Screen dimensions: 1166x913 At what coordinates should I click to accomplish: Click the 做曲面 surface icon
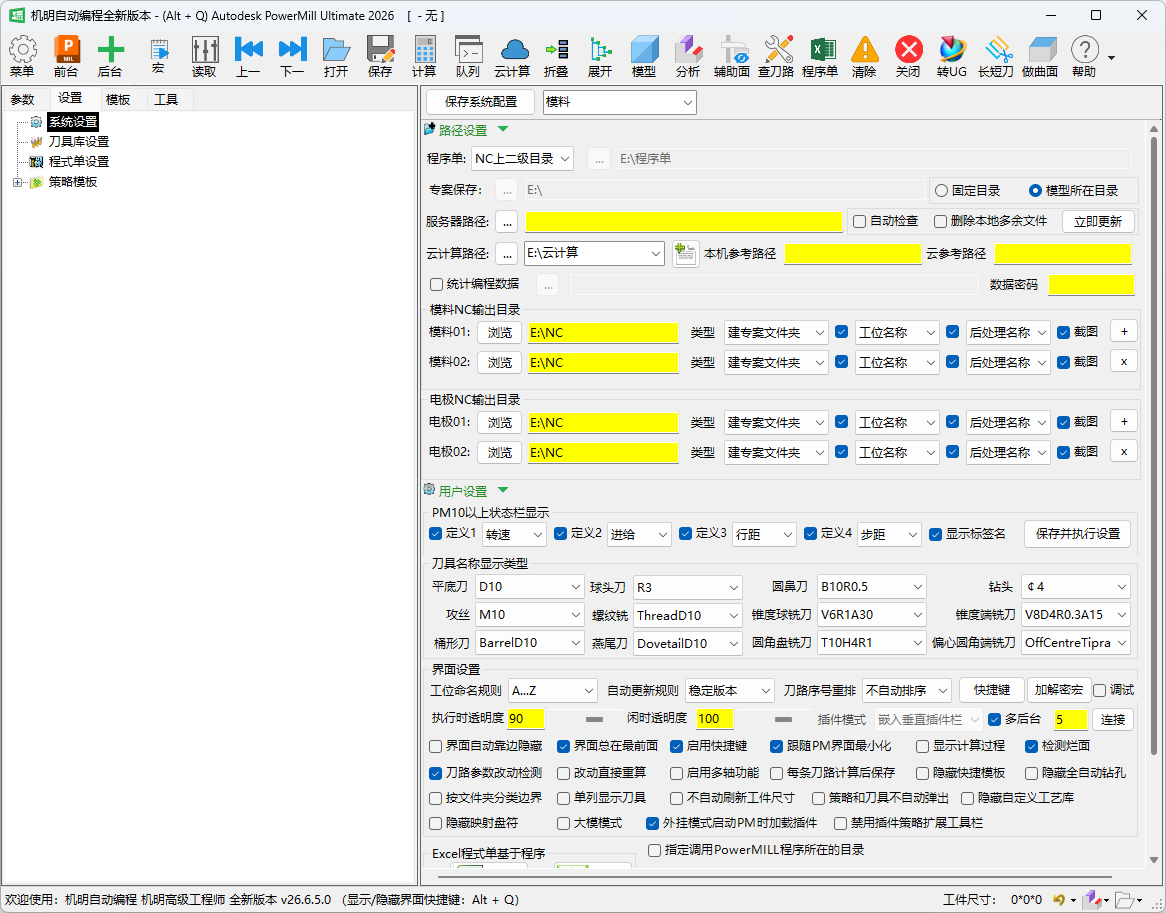[1040, 57]
